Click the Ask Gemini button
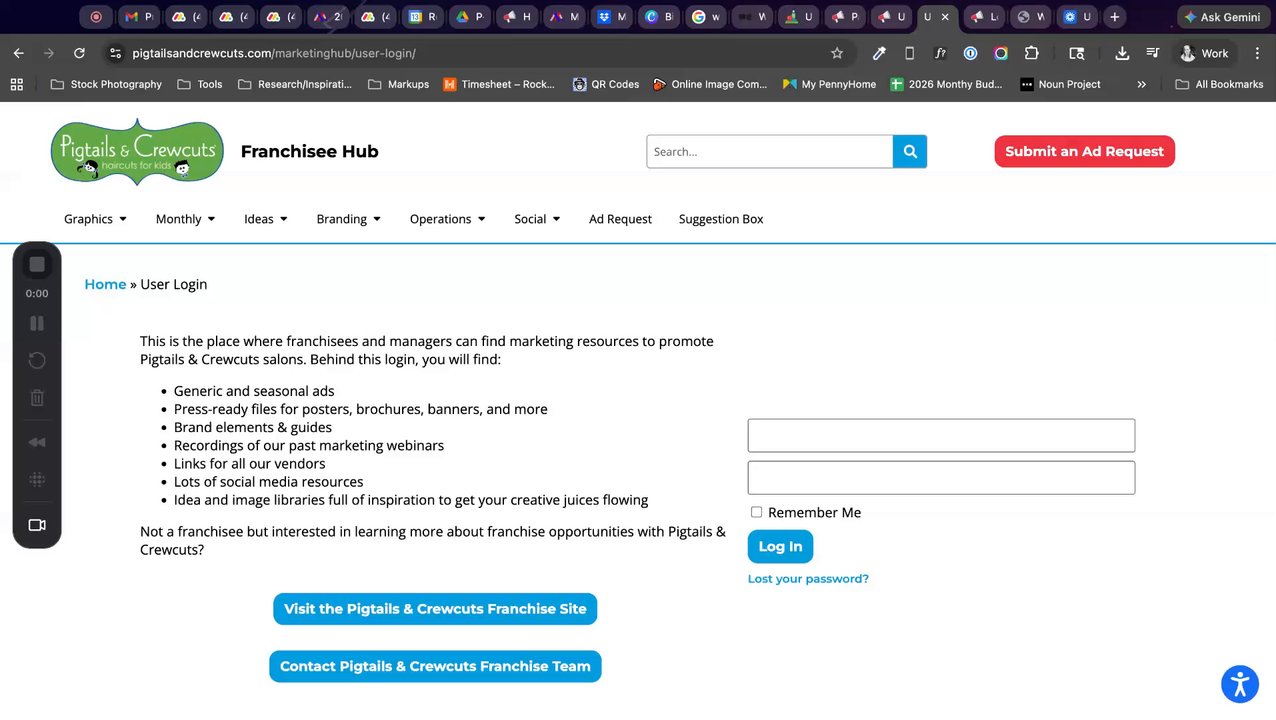Screen dimensions: 1276x720 [1222, 17]
